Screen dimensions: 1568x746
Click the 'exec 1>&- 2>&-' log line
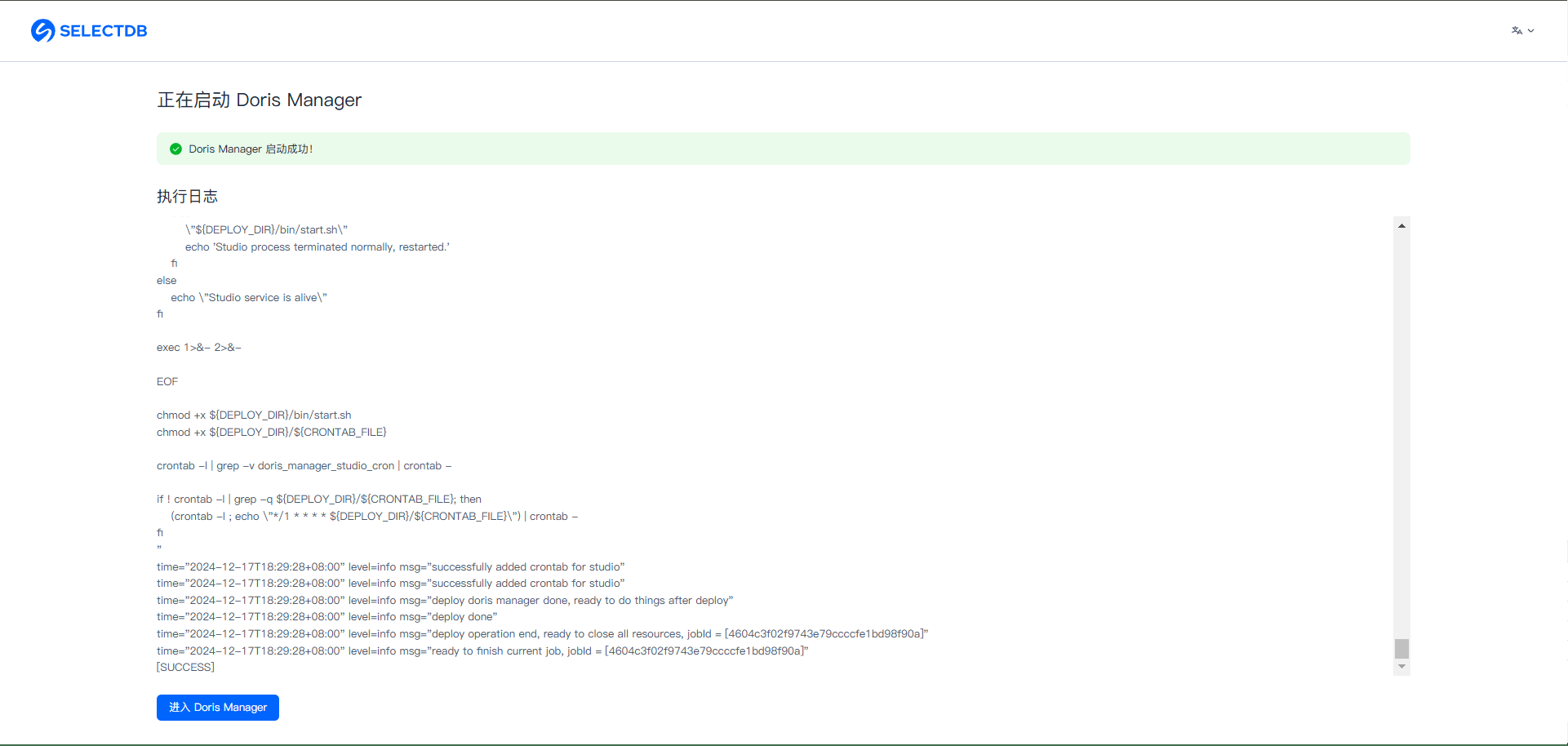click(198, 348)
